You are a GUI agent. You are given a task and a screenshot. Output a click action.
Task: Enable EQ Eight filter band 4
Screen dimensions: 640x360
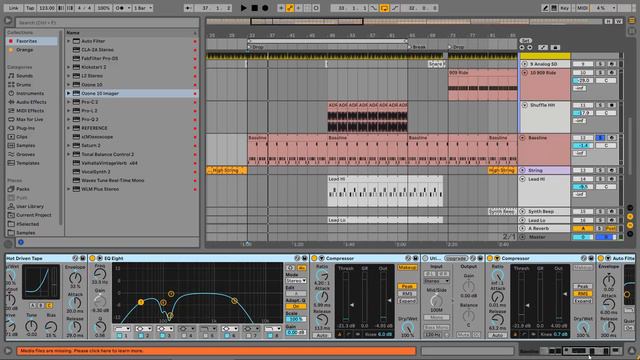pos(184,336)
